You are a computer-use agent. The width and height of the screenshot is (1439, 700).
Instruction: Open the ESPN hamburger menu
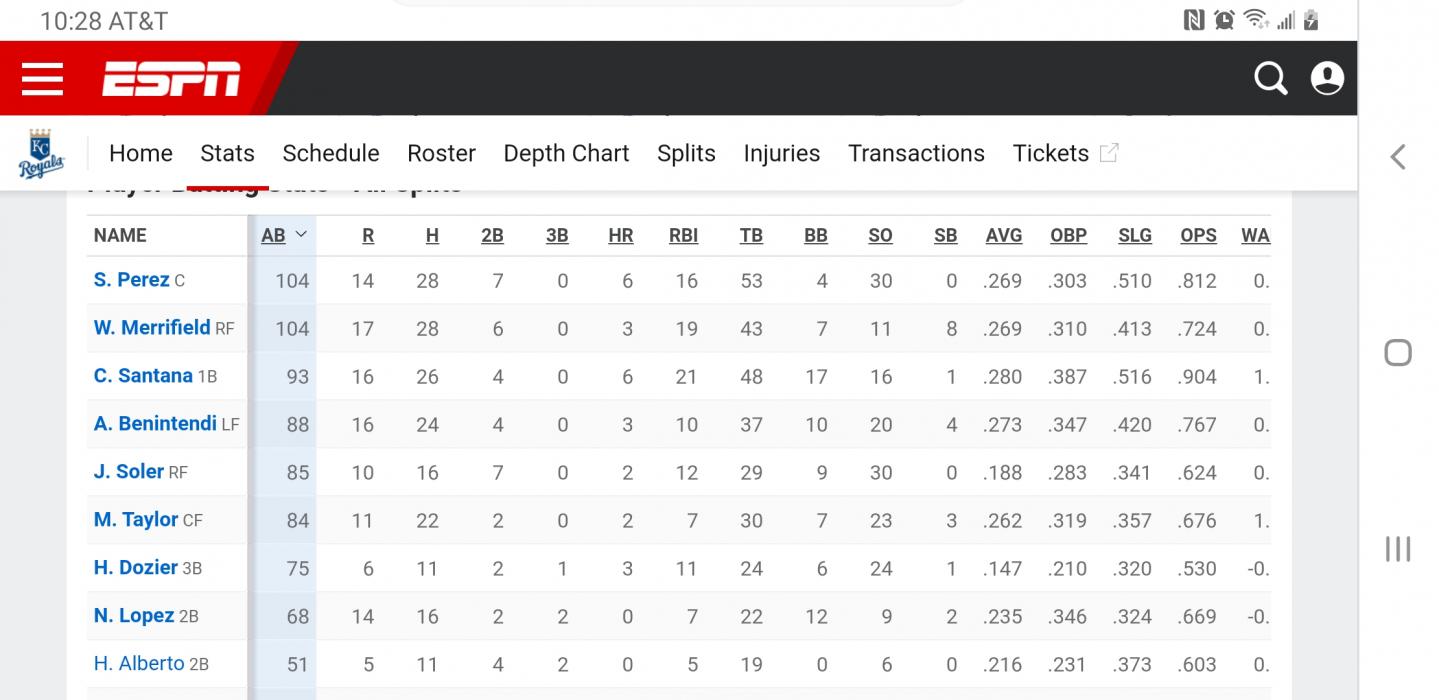coord(42,78)
